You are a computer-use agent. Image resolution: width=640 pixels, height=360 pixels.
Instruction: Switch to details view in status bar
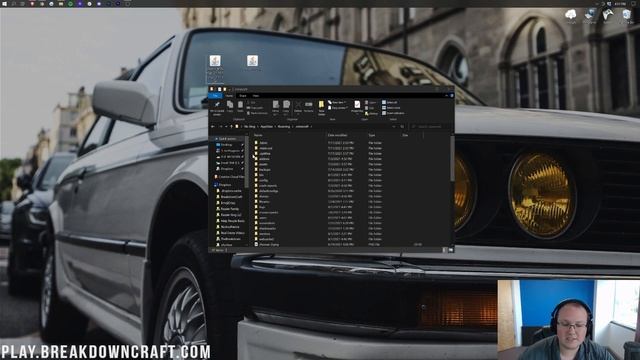tap(445, 250)
